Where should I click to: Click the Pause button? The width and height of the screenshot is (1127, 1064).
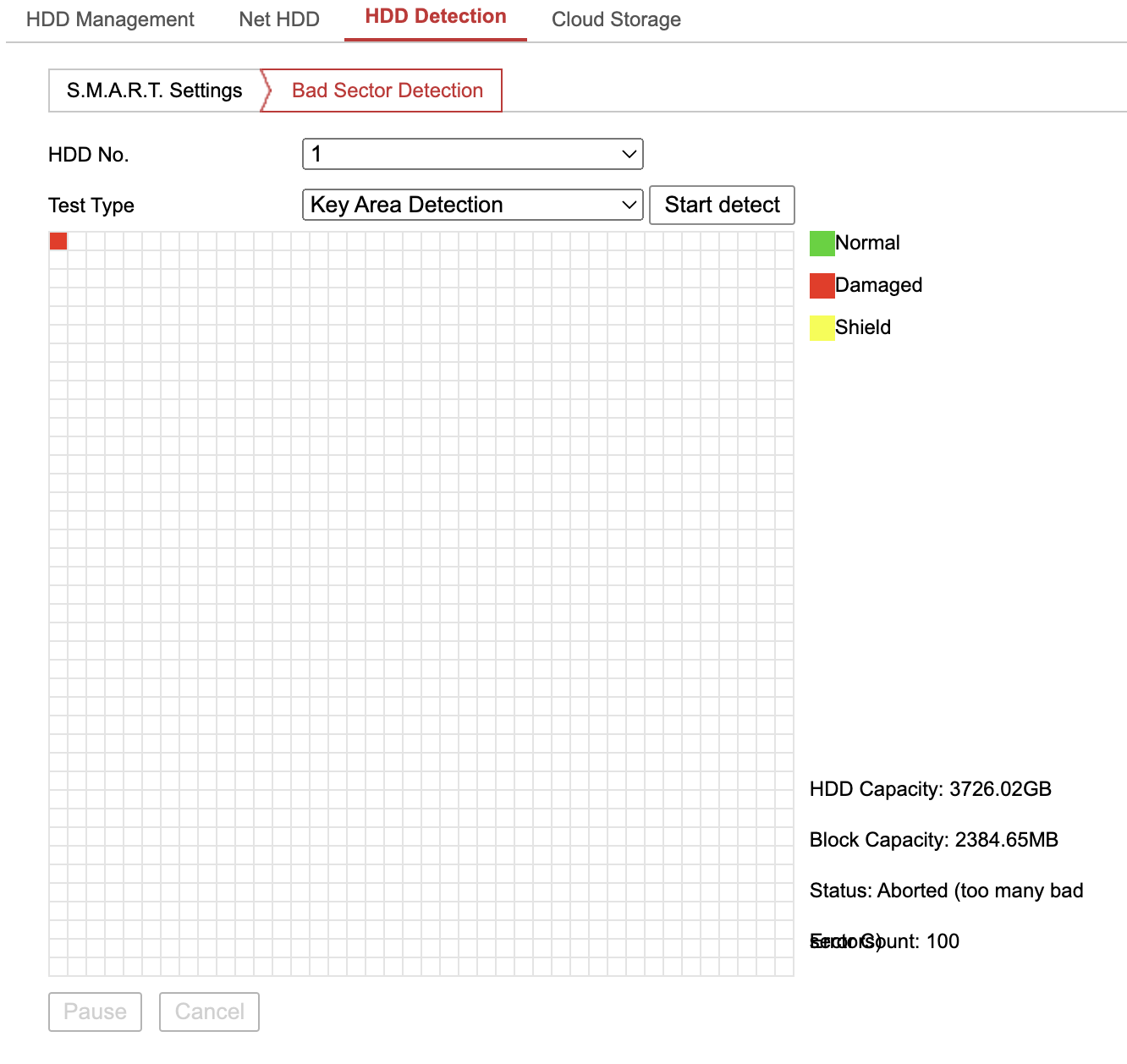(x=95, y=1012)
